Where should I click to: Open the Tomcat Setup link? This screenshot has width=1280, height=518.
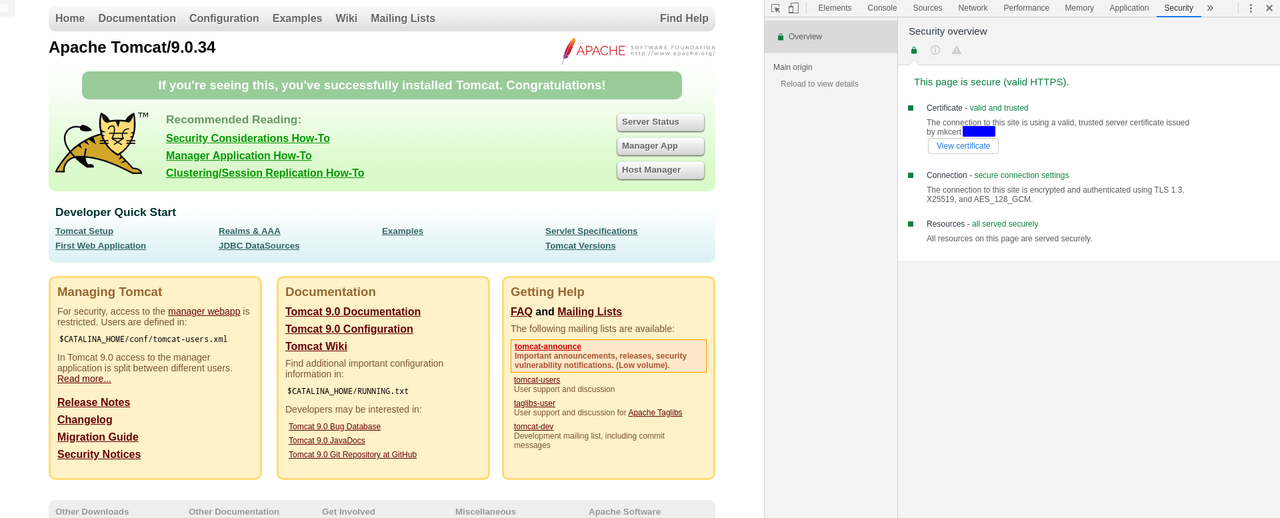click(84, 231)
